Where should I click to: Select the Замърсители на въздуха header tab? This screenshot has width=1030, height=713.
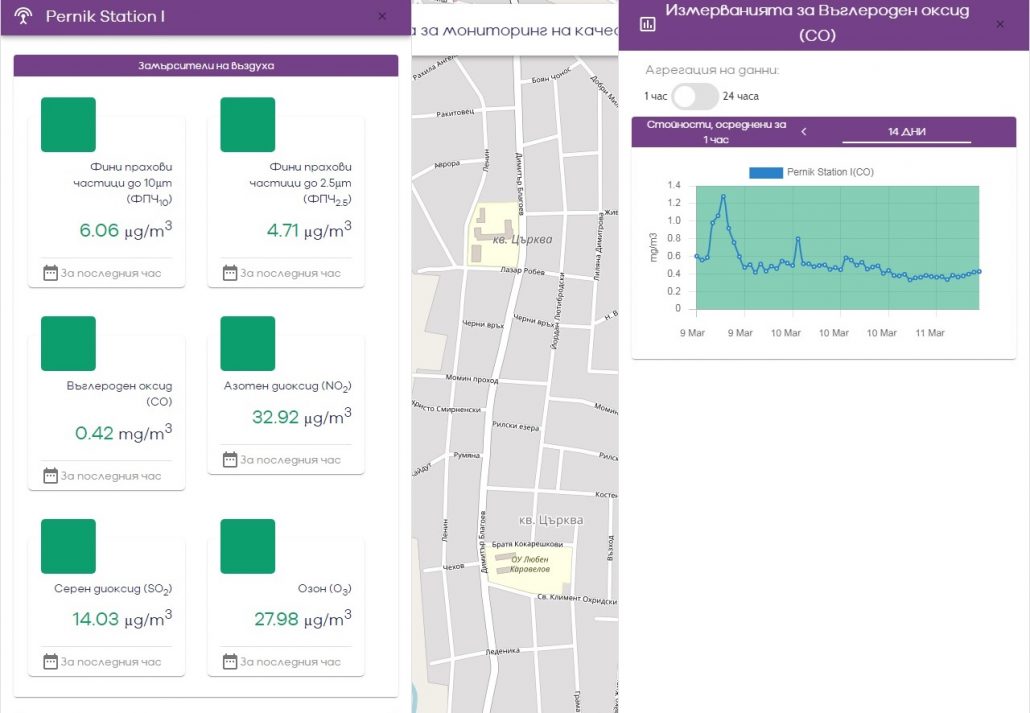(x=206, y=66)
